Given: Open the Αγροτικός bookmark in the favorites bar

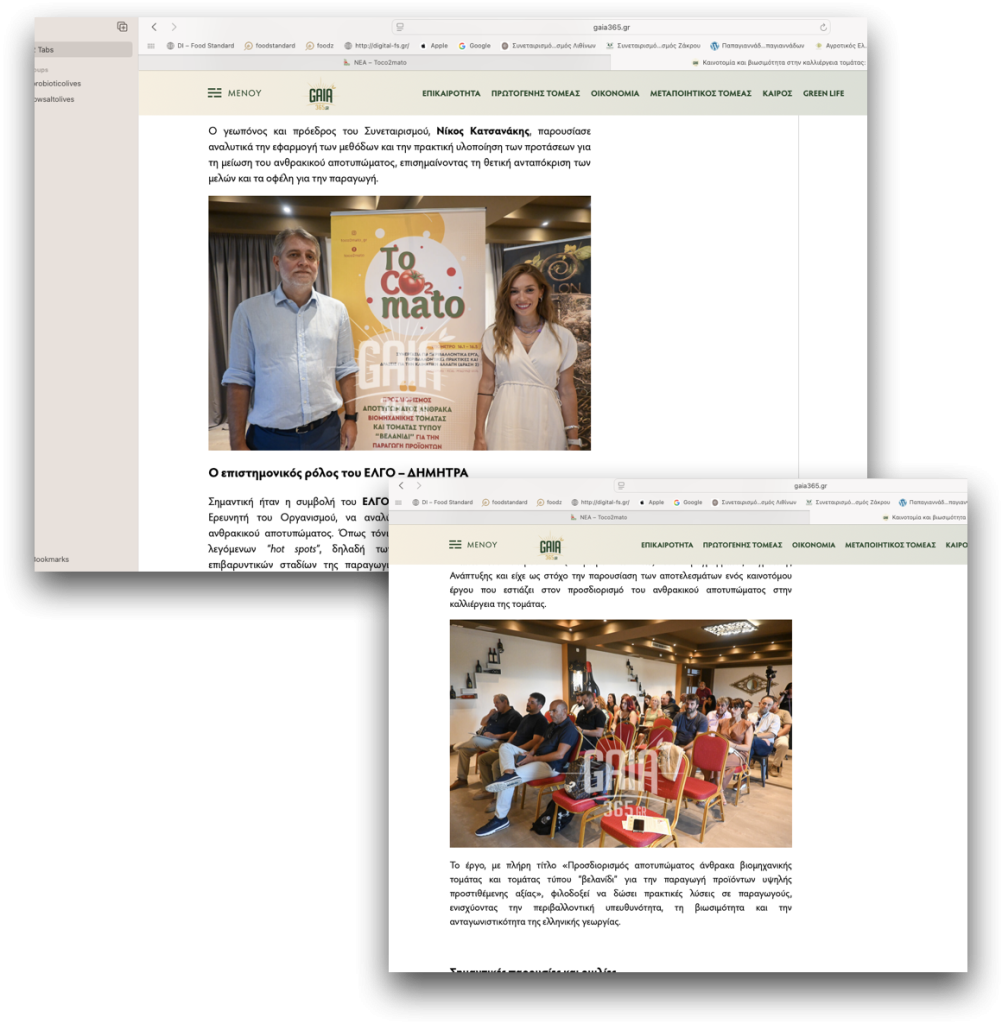Looking at the screenshot, I should pyautogui.click(x=840, y=45).
